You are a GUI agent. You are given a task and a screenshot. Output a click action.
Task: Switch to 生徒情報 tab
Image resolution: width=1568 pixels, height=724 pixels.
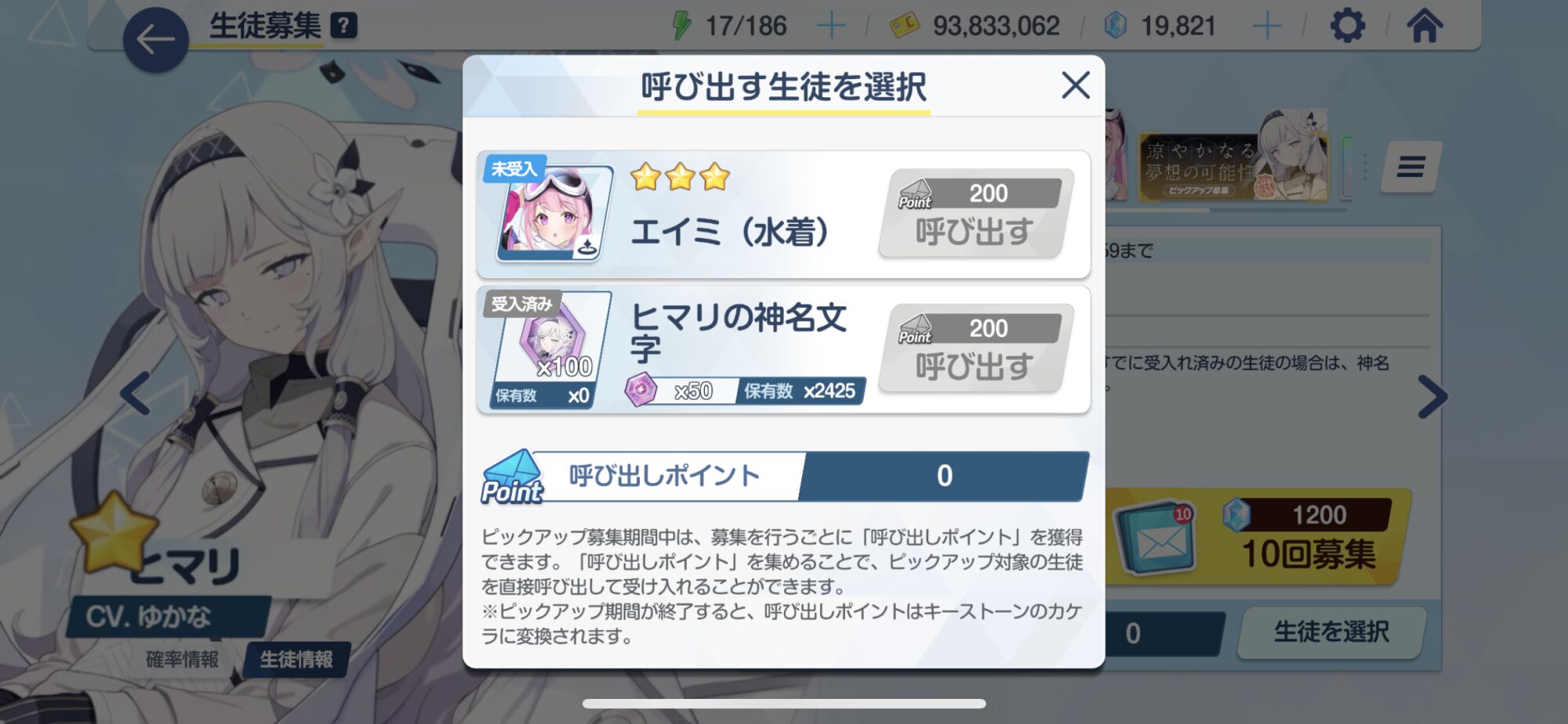click(x=296, y=659)
